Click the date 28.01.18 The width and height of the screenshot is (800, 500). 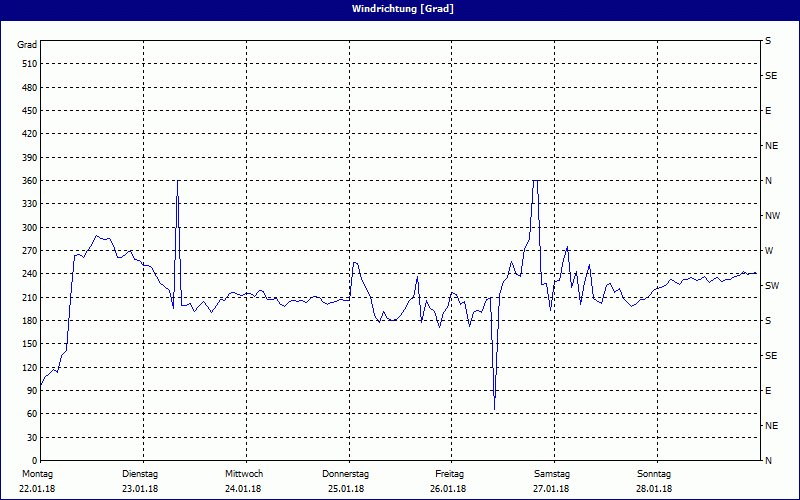click(654, 489)
